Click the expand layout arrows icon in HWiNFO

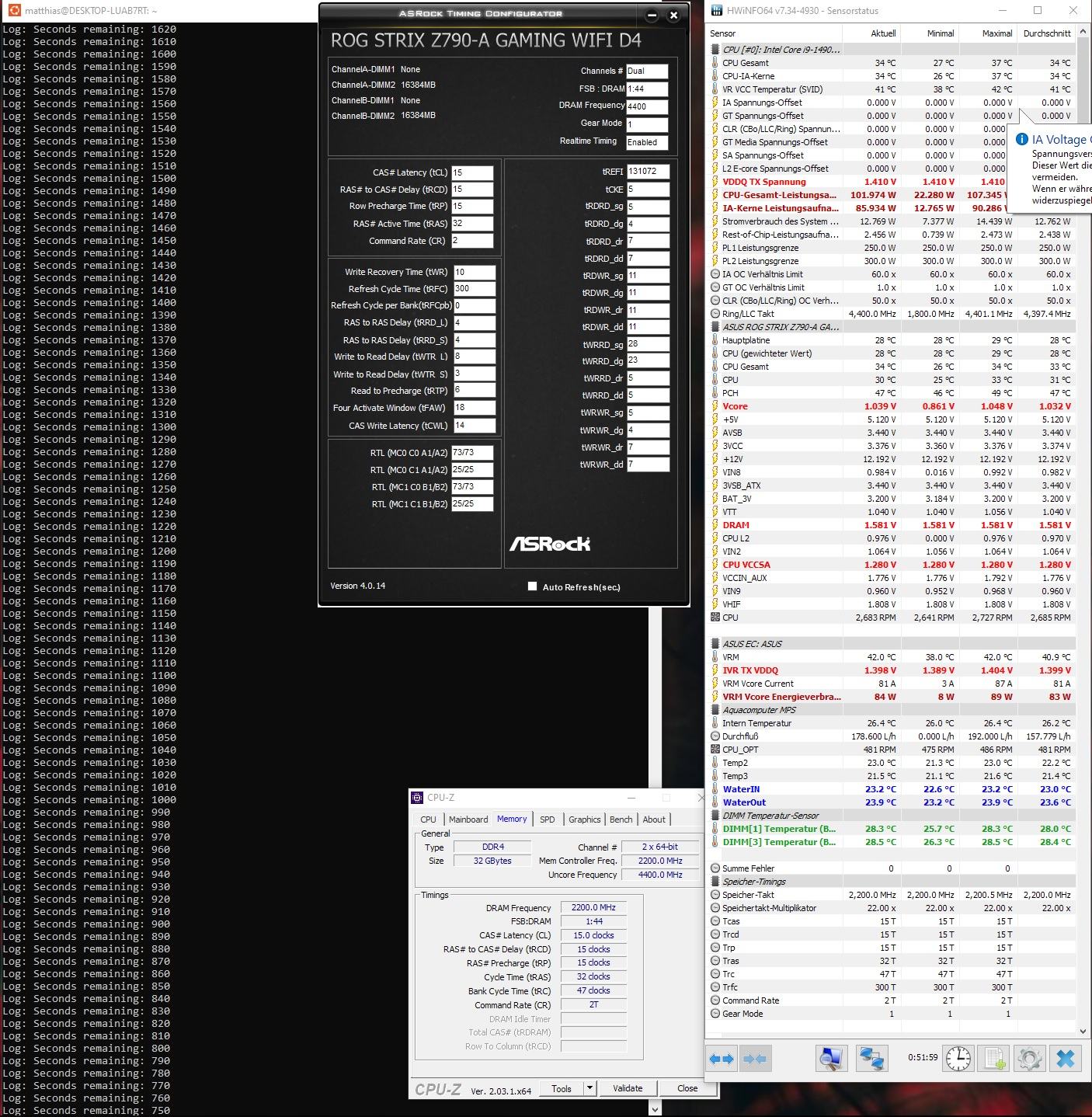pyautogui.click(x=722, y=1059)
